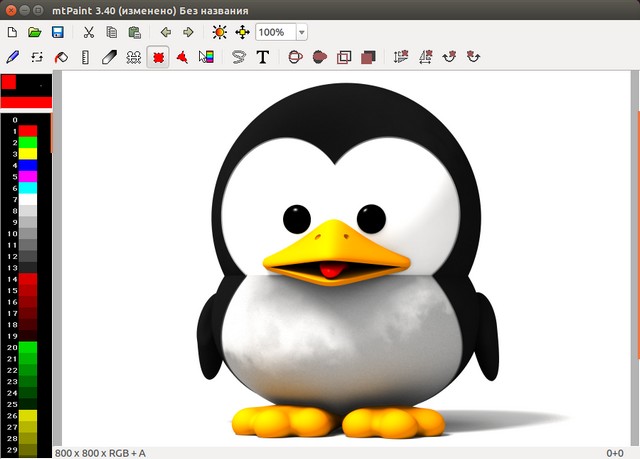640x459 pixels.
Task: Select the Place Gradient tool
Action: [x=206, y=57]
